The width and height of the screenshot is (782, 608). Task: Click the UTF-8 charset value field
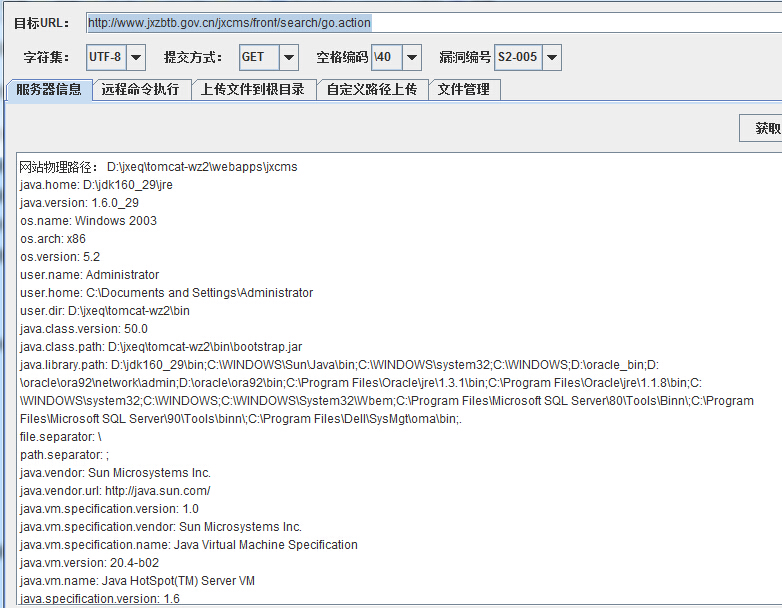[106, 57]
